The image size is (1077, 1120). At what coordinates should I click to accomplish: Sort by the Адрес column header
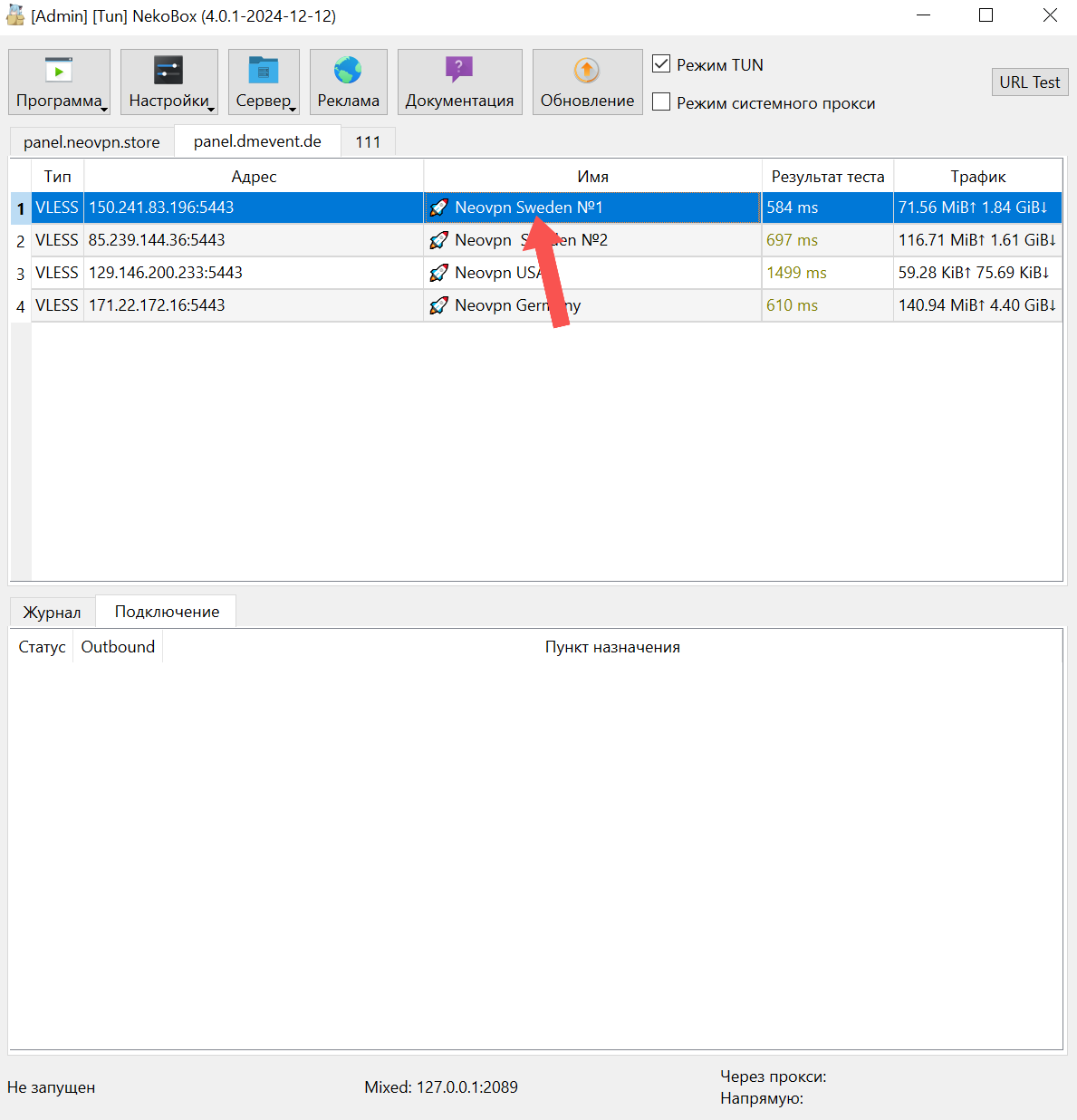pos(254,177)
